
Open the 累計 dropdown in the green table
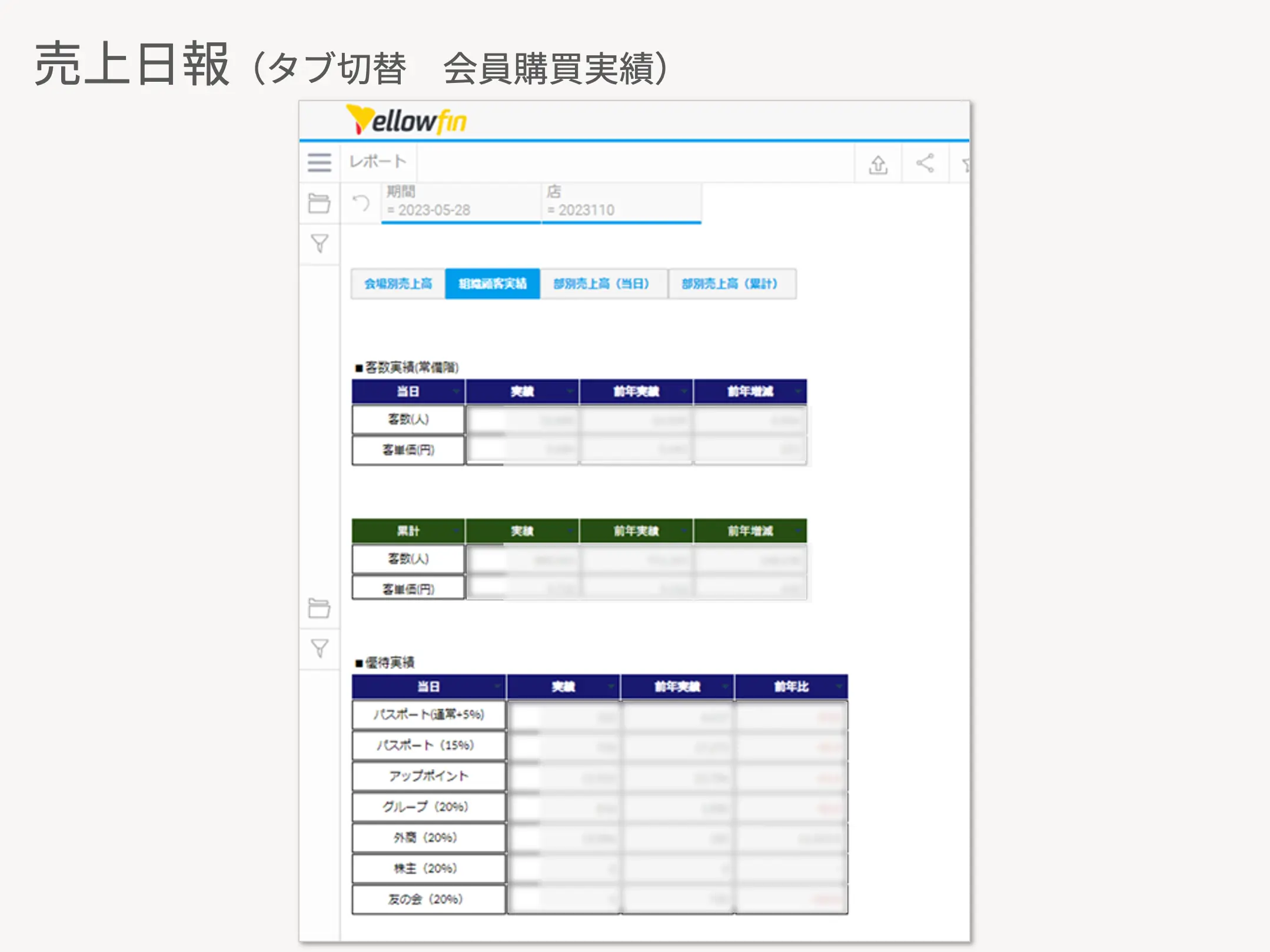point(457,530)
